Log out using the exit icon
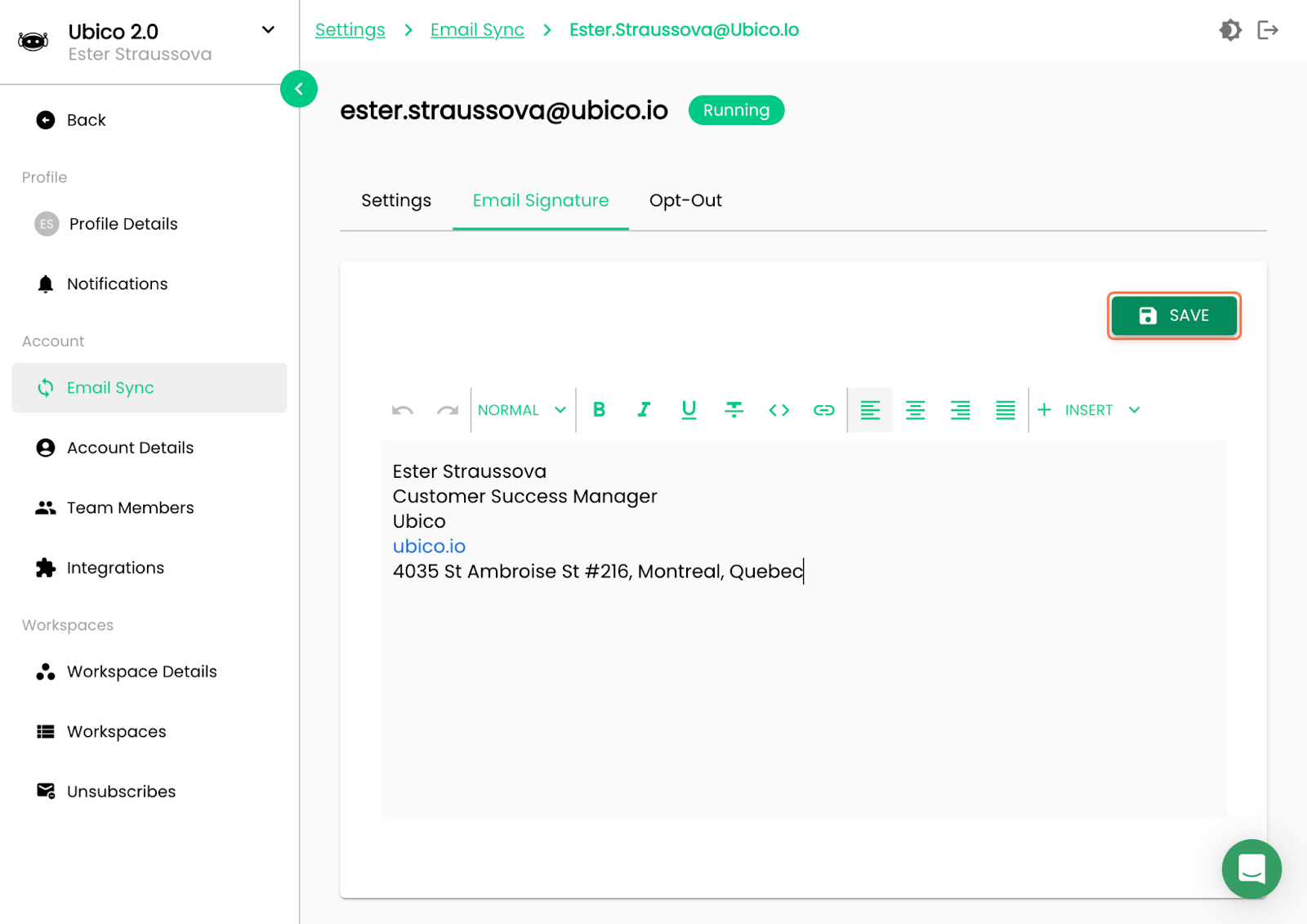The width and height of the screenshot is (1307, 924). click(x=1268, y=30)
